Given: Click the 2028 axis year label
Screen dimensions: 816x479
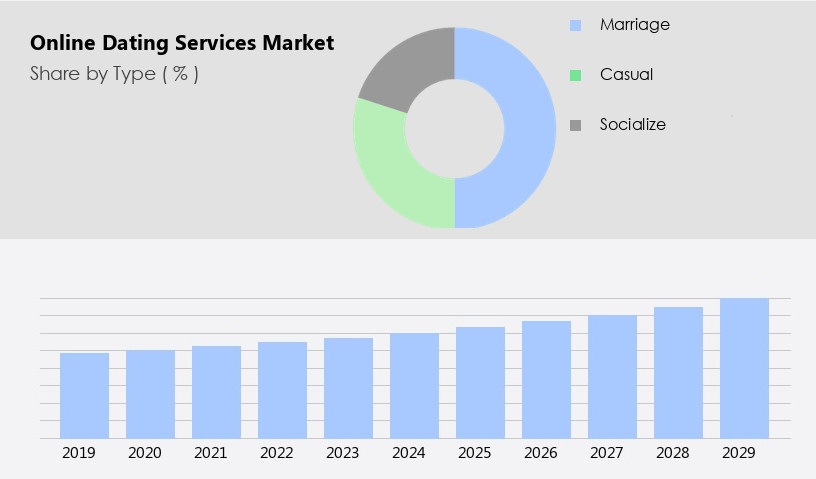Looking at the screenshot, I should pyautogui.click(x=673, y=453).
